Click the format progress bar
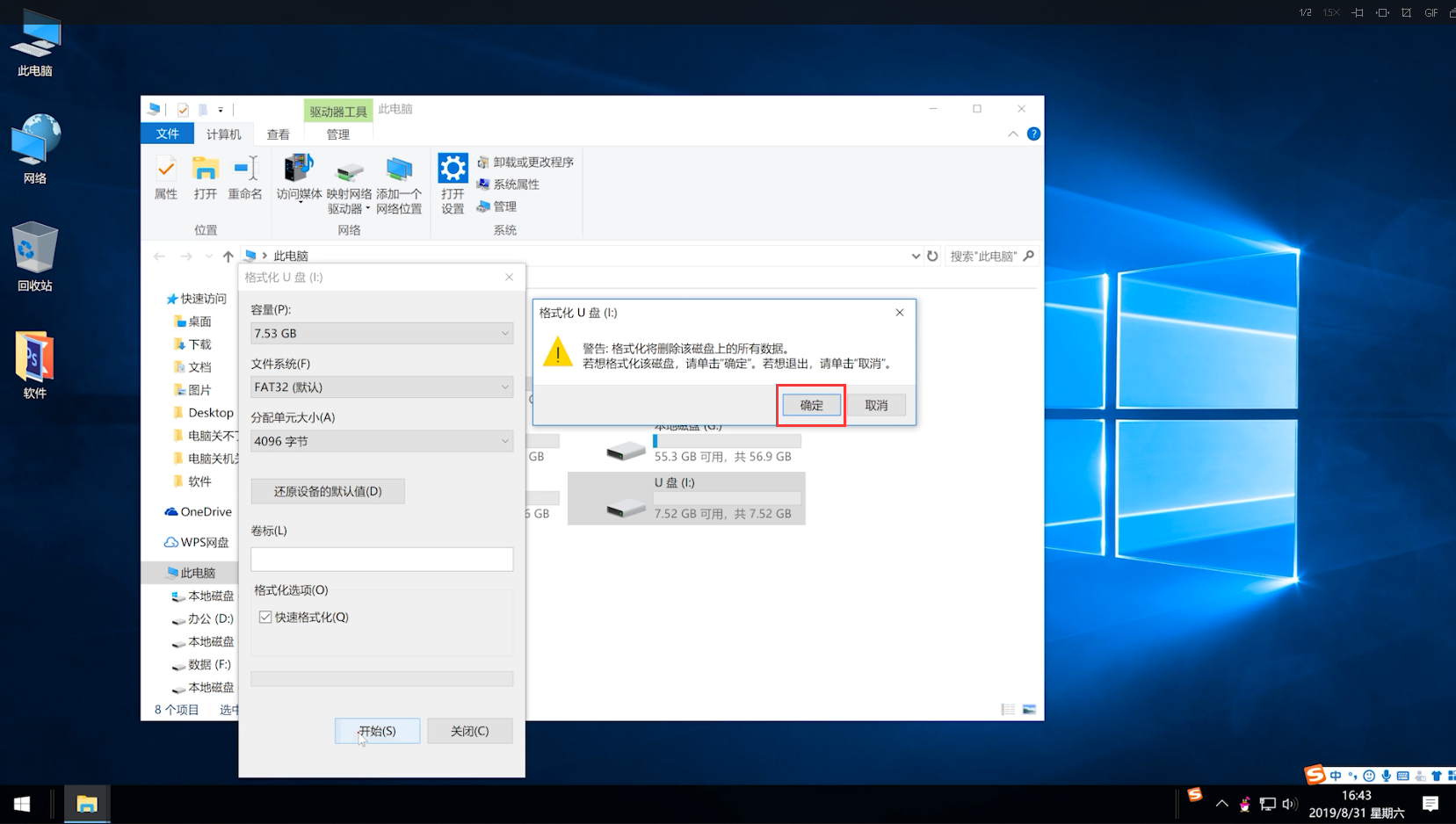This screenshot has height=824, width=1456. (381, 678)
